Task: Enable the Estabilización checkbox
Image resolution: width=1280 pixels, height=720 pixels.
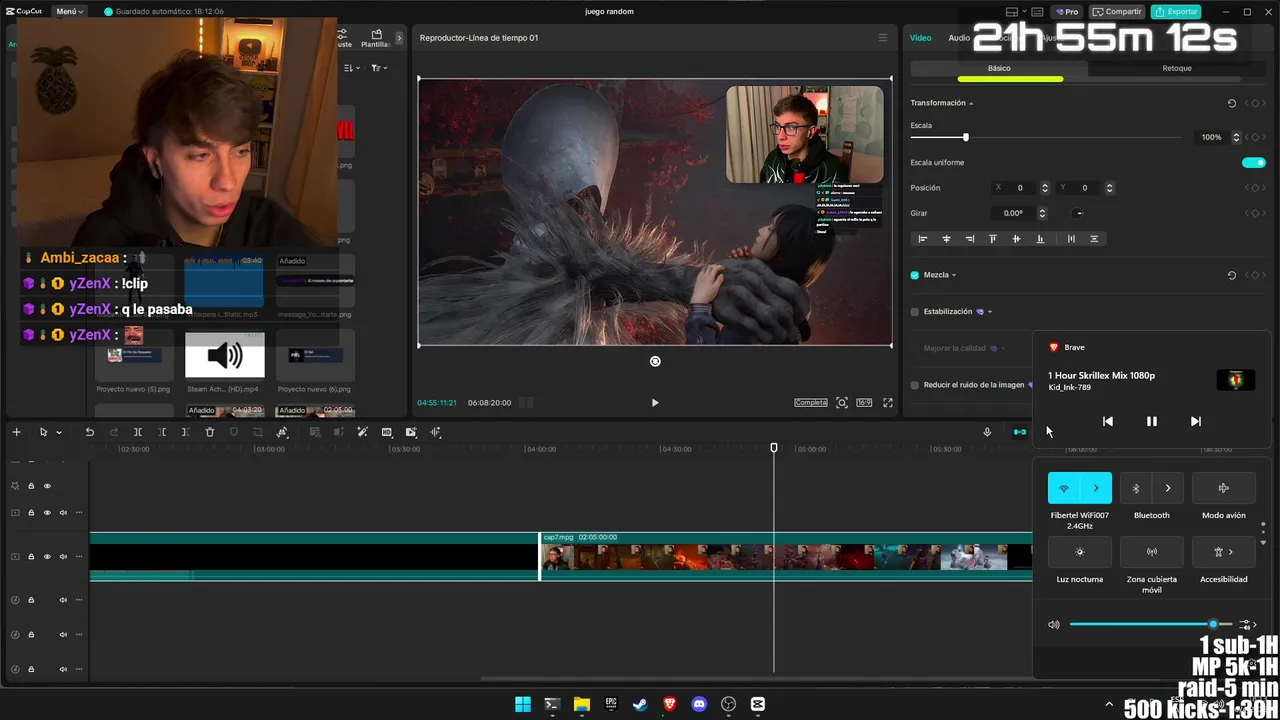Action: coord(915,312)
